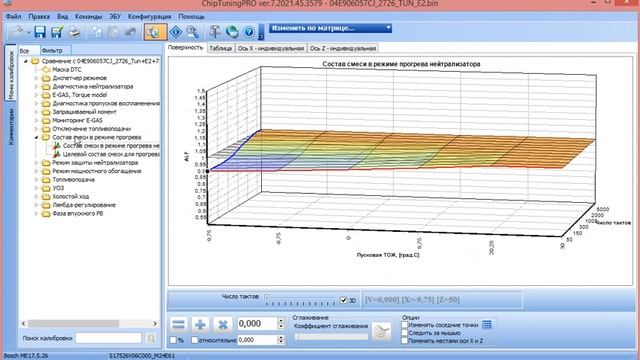
Task: Collapse the Состав смеси в режиме прогрева folder
Action: (36, 138)
